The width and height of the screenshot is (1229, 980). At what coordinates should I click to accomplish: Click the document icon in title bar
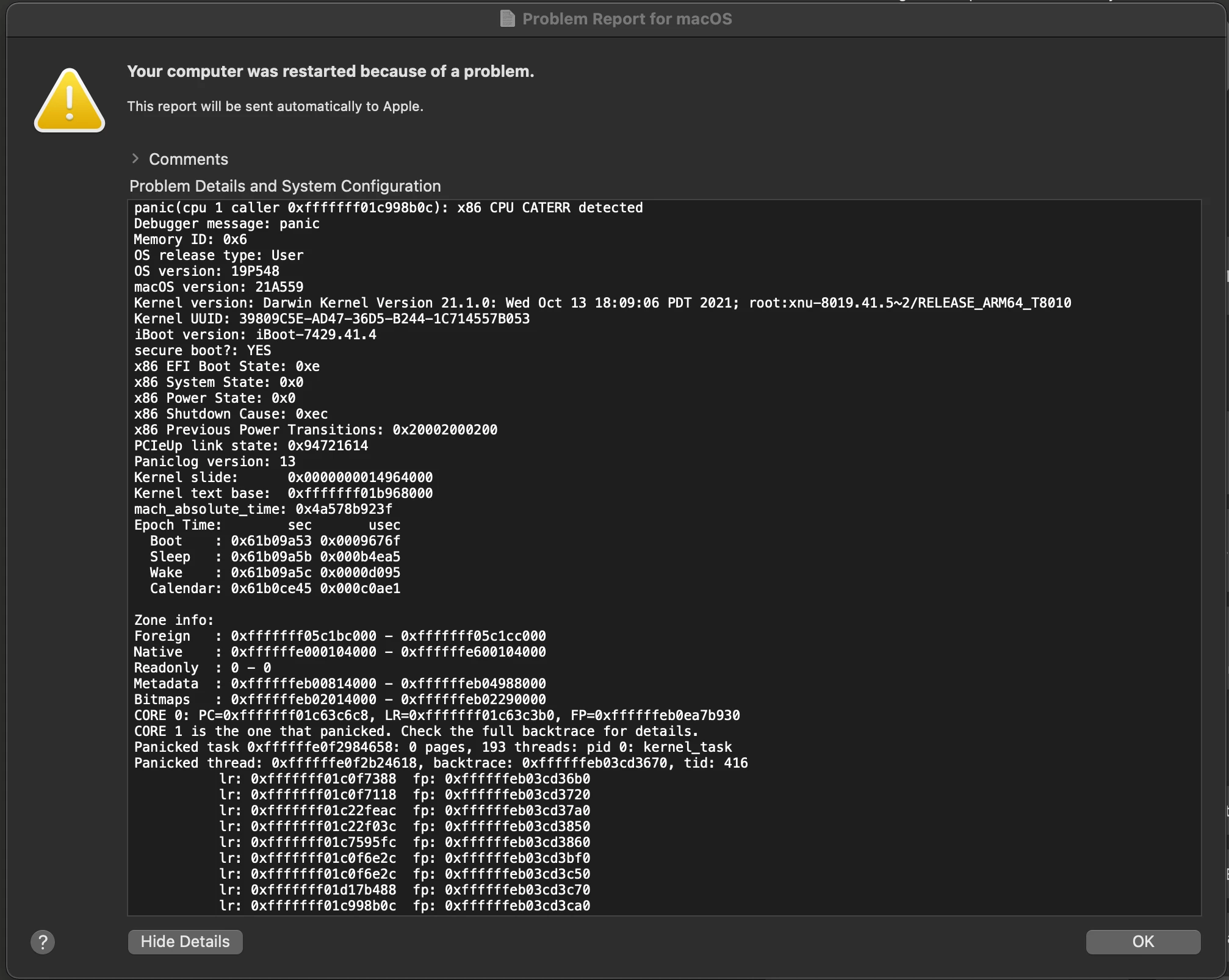507,19
